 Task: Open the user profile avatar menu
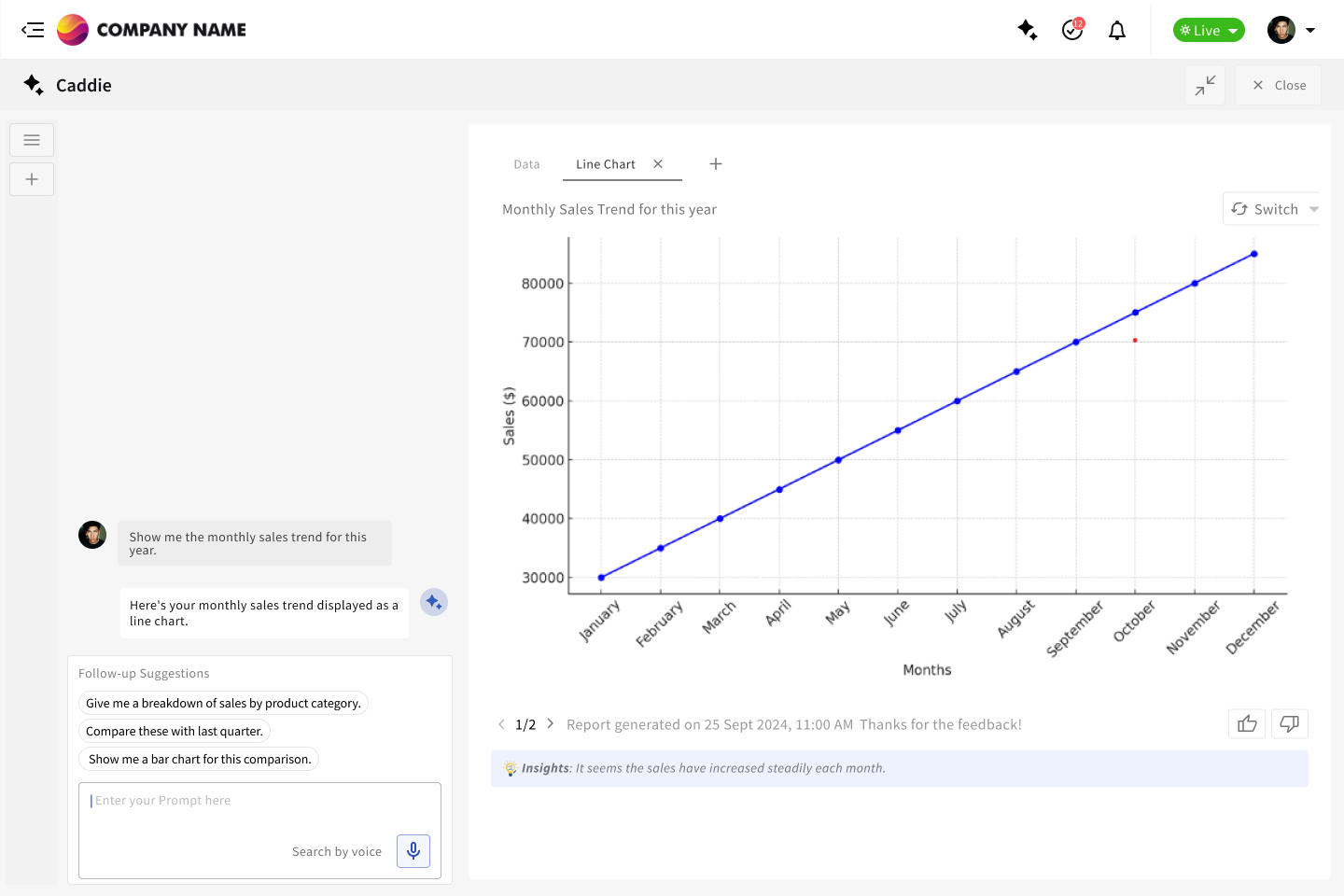1292,30
